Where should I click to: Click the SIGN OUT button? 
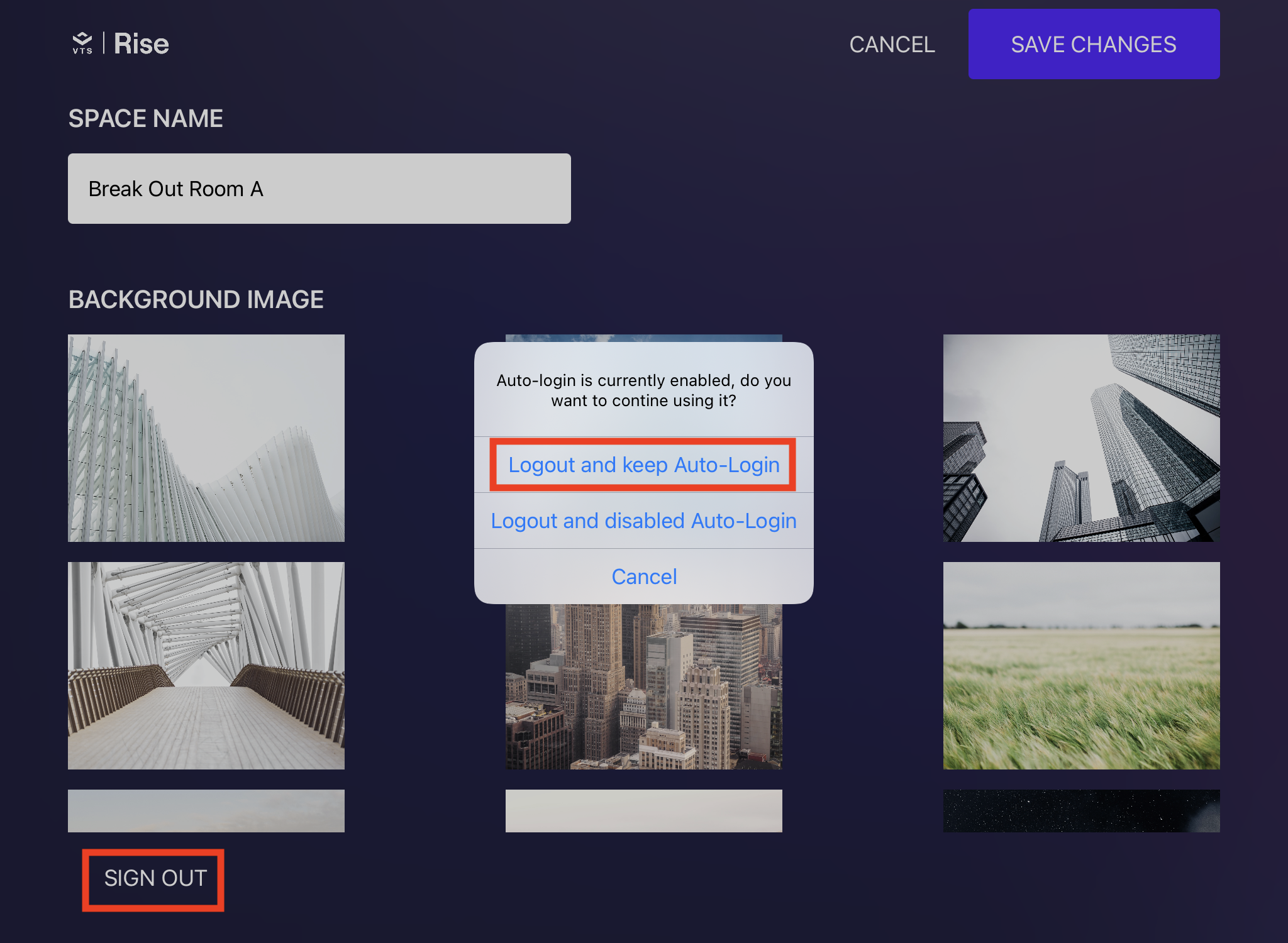tap(155, 878)
